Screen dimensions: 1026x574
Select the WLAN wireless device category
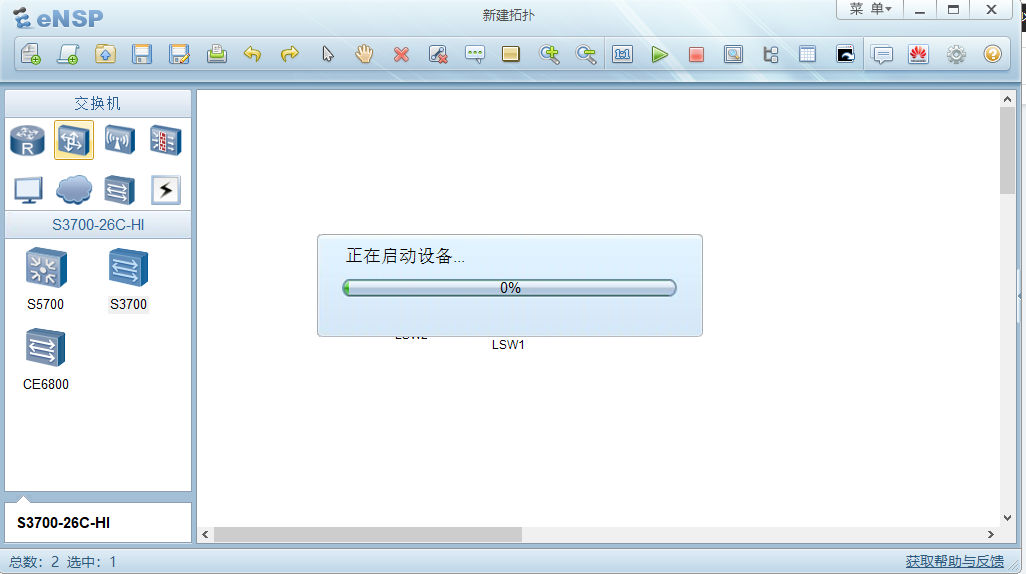[x=120, y=141]
